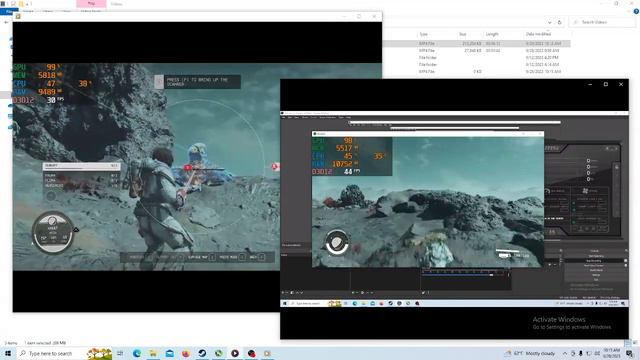Select the MP4 file row of 0 KB

(x=476, y=71)
